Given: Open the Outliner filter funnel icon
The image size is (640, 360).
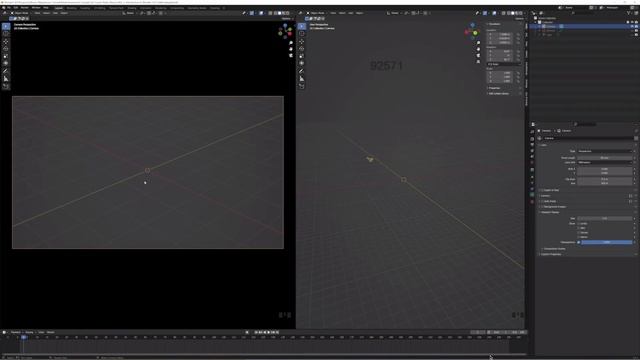Looking at the screenshot, I should tap(629, 13).
